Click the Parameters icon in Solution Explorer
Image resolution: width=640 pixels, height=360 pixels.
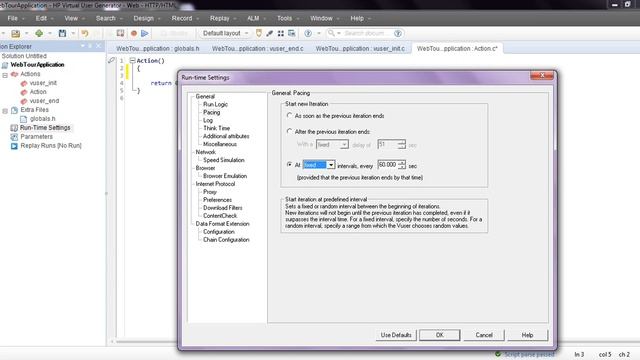(x=14, y=137)
